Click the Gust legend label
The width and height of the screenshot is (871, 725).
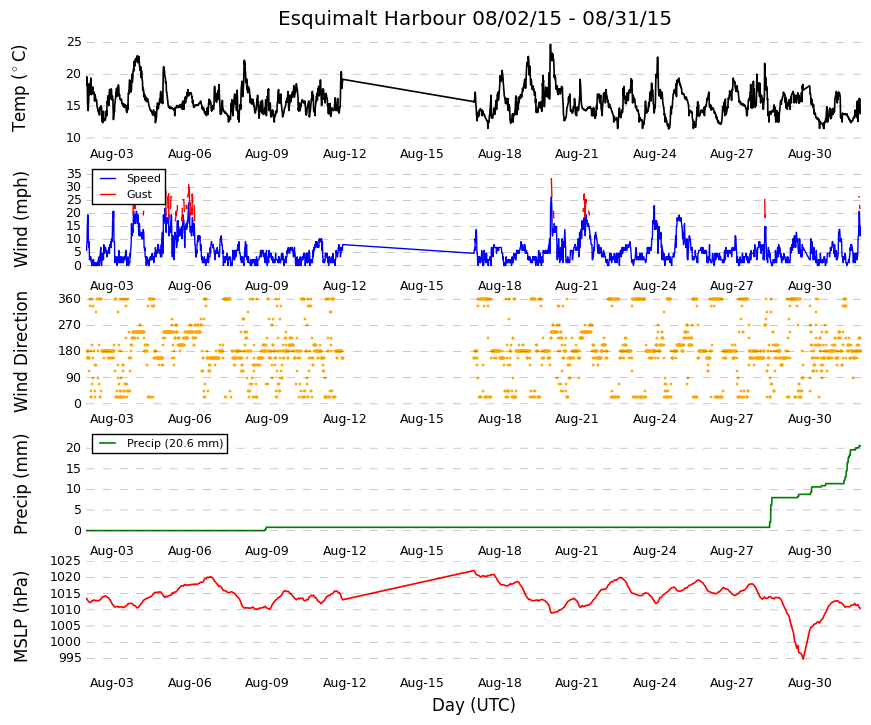(x=139, y=194)
